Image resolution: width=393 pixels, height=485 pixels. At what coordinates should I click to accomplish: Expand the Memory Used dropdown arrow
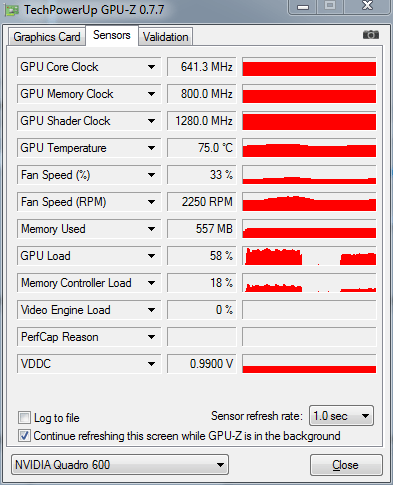pyautogui.click(x=151, y=229)
